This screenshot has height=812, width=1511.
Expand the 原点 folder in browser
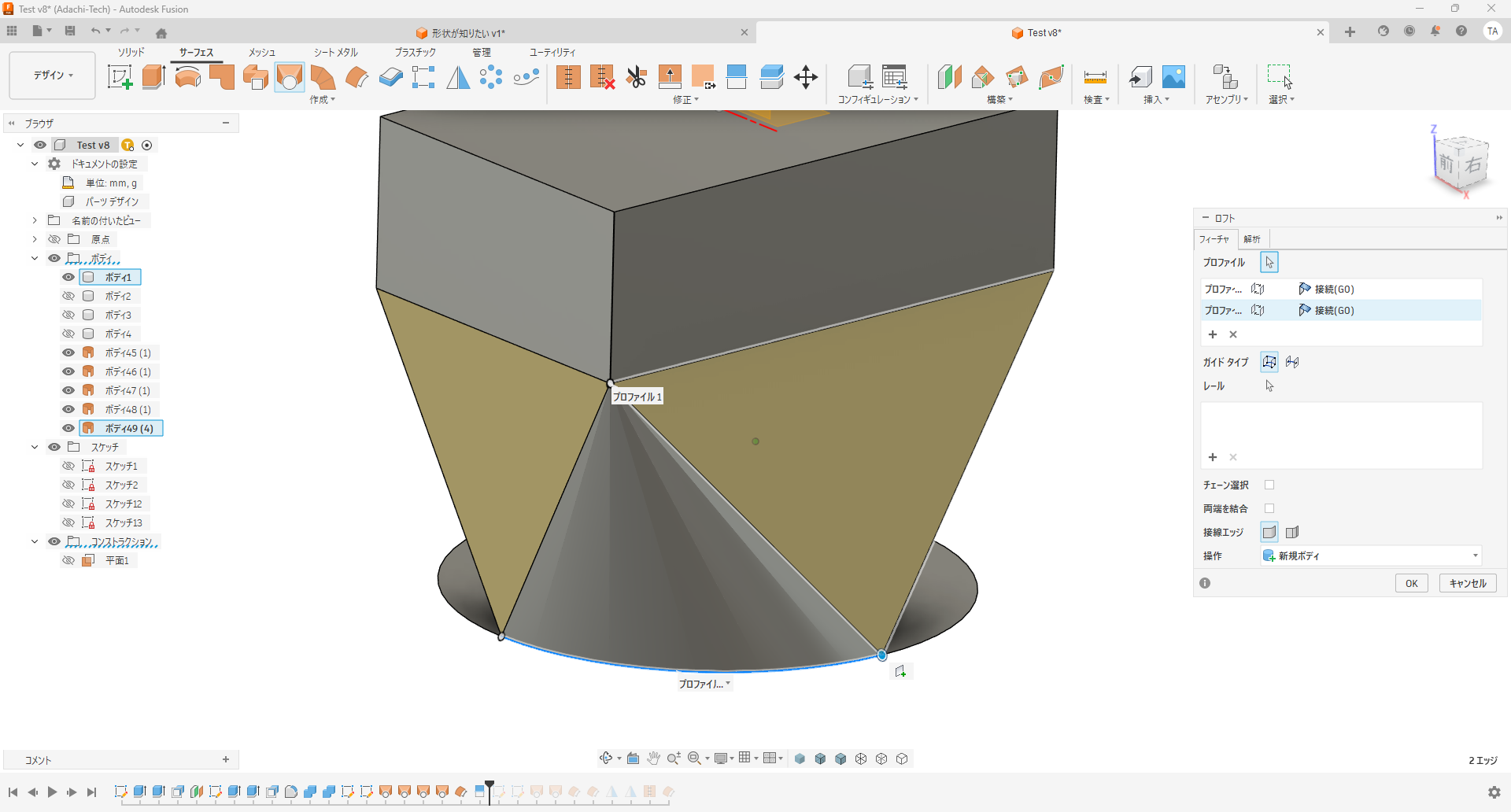[x=35, y=239]
